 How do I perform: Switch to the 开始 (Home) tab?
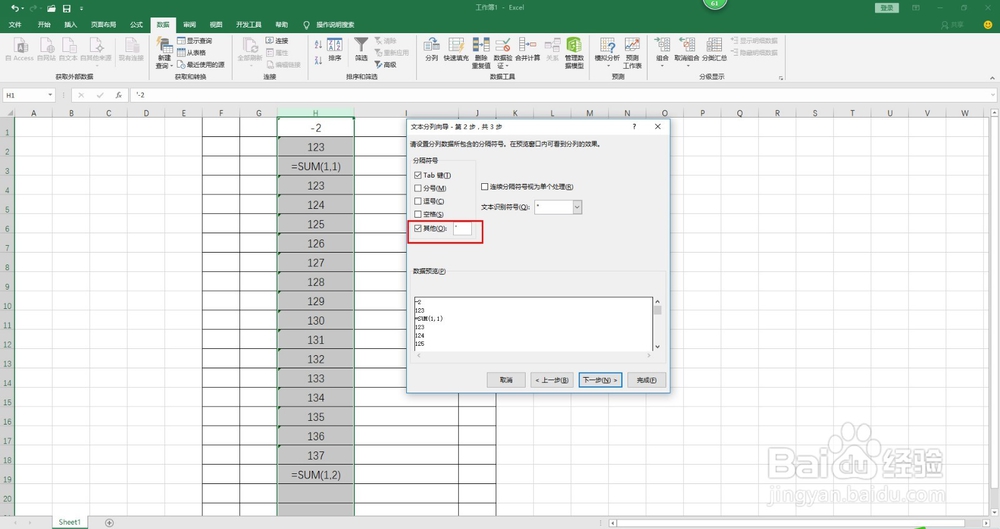coord(44,25)
